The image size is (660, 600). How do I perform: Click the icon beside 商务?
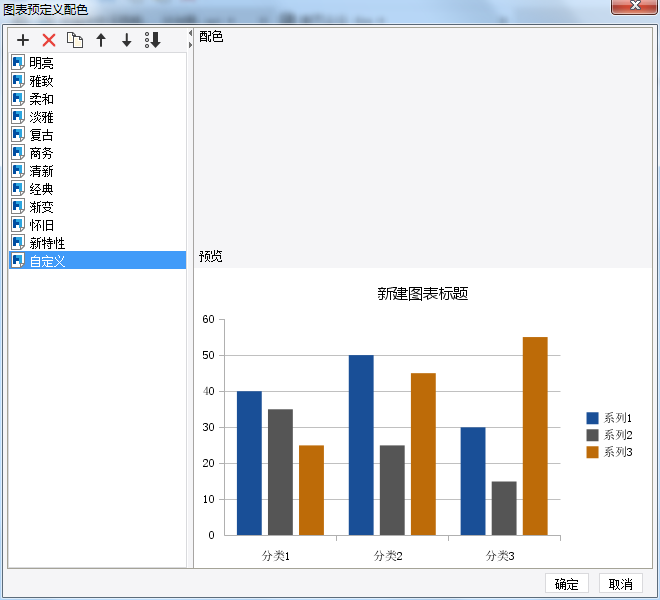tap(18, 153)
